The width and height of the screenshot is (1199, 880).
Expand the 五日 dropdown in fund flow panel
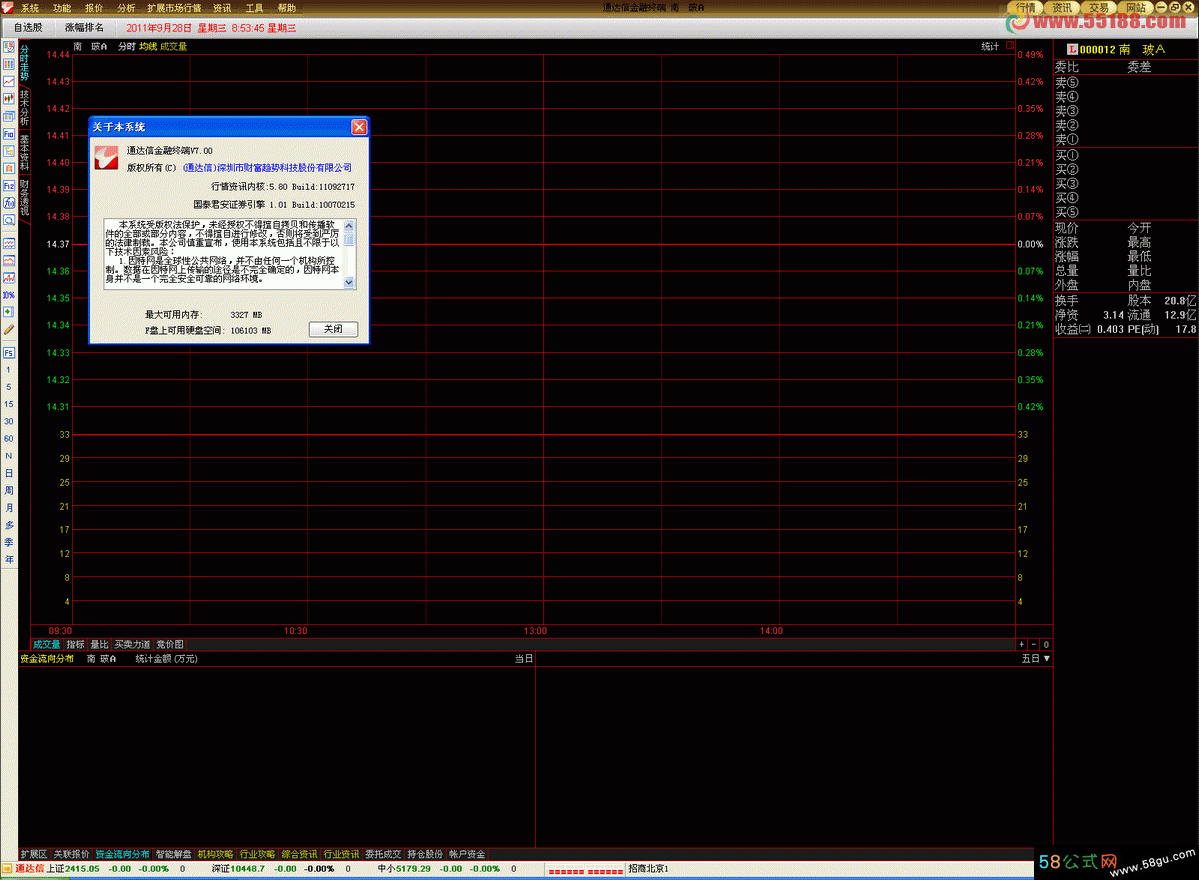tap(1036, 658)
